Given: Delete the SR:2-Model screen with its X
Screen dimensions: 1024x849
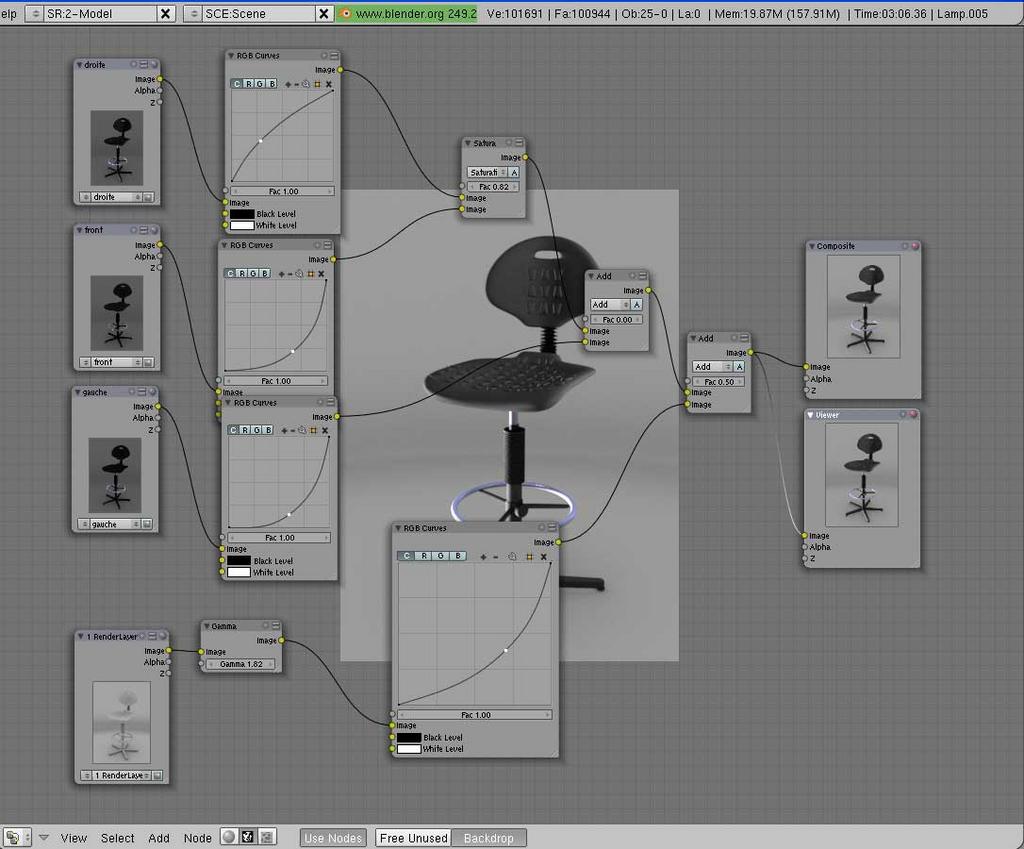Looking at the screenshot, I should (x=166, y=14).
